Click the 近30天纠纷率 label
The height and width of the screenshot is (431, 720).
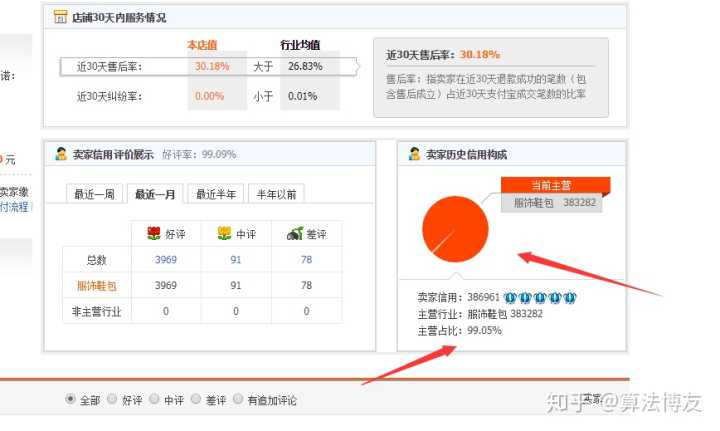click(109, 96)
